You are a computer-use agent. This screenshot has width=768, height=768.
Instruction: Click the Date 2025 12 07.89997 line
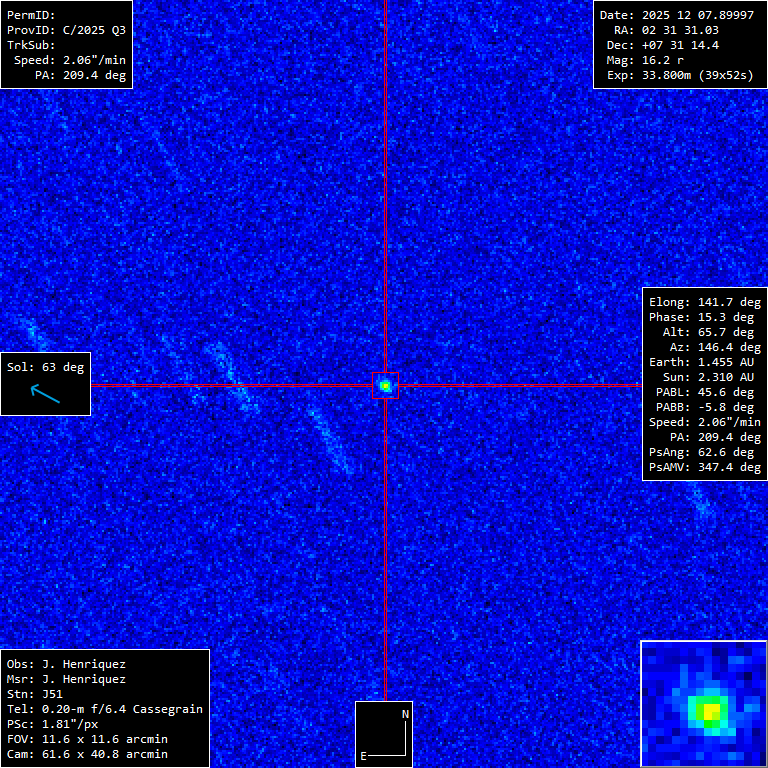[677, 15]
